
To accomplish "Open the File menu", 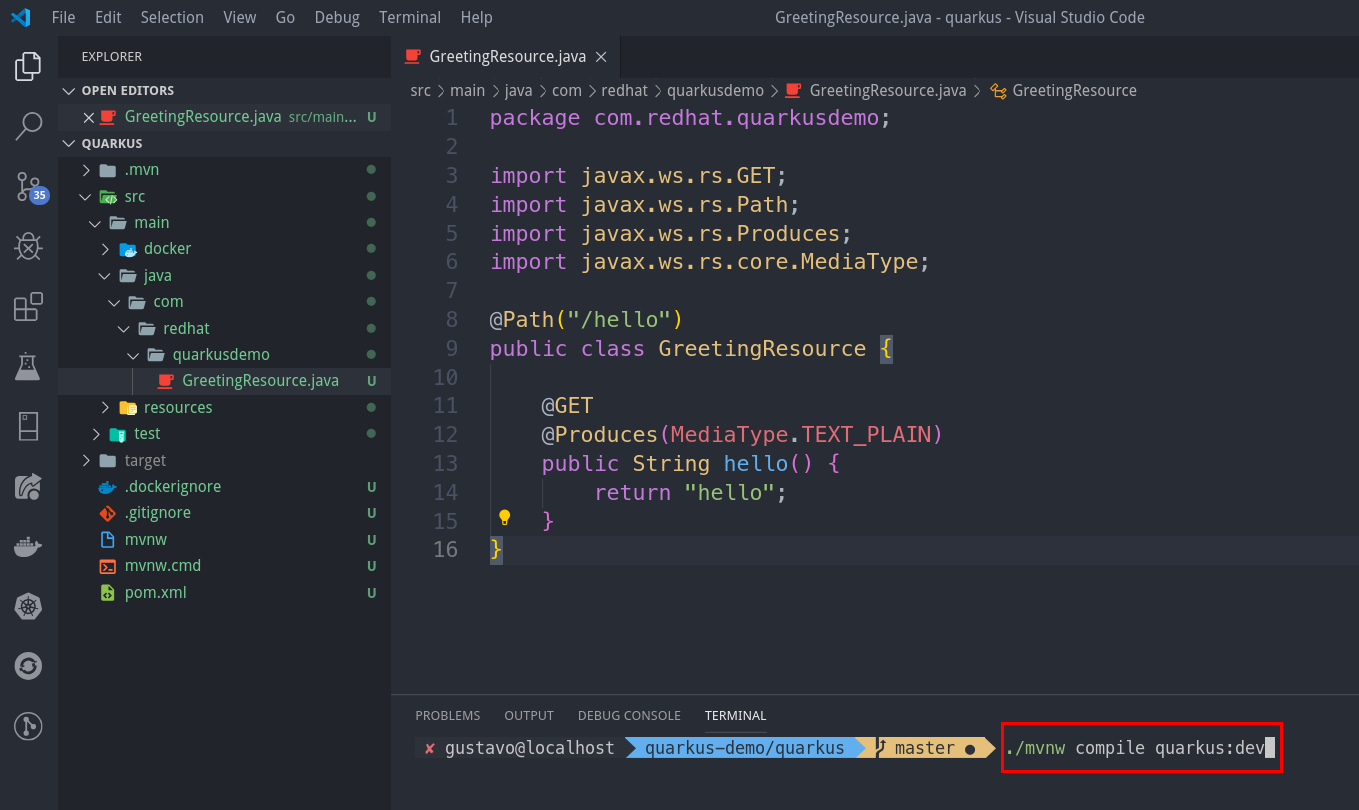I will 63,17.
